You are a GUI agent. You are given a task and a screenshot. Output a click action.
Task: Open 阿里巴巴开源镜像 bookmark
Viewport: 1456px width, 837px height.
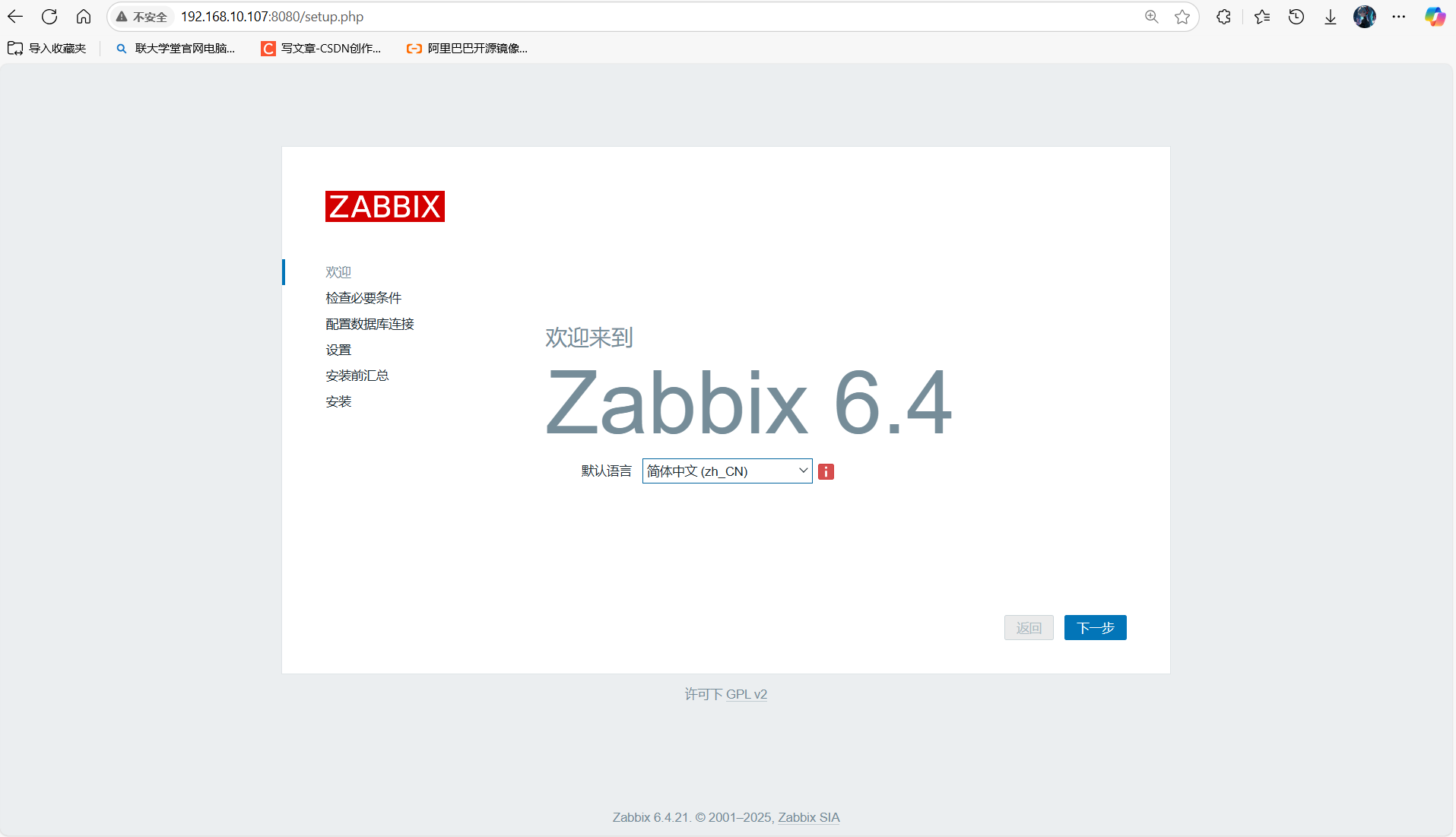click(467, 49)
